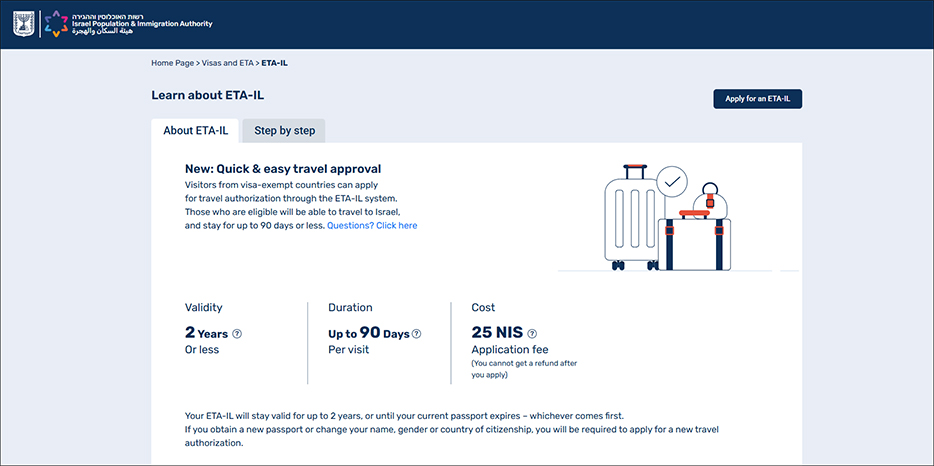Open the help icon beside 90 Days
This screenshot has height=466, width=934.
point(416,334)
